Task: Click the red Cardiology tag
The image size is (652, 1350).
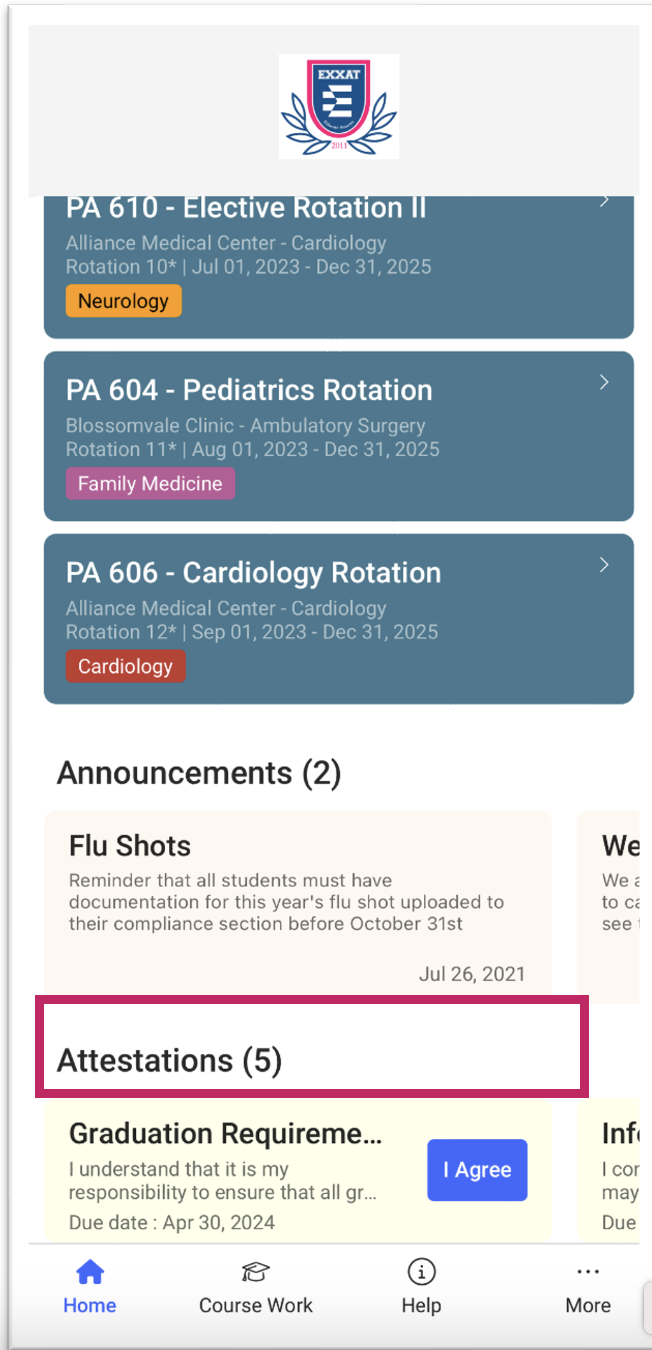Action: [125, 667]
